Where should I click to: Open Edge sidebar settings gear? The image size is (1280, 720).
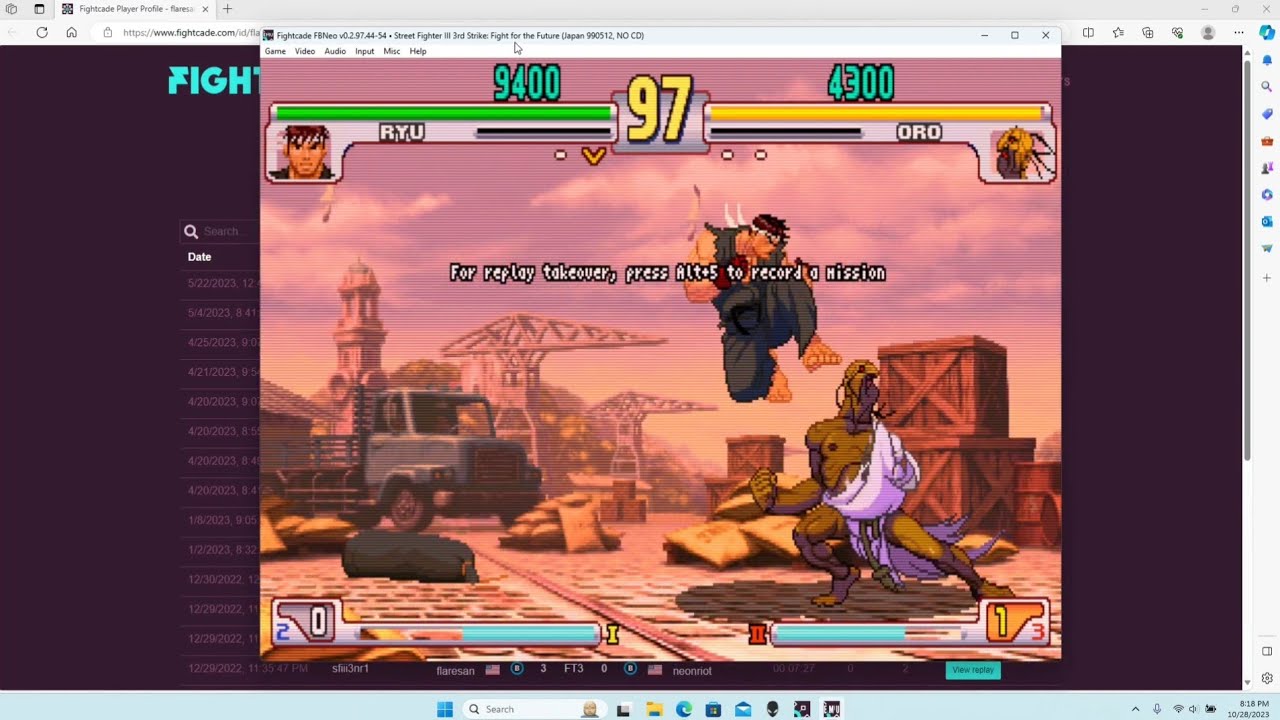click(1267, 678)
